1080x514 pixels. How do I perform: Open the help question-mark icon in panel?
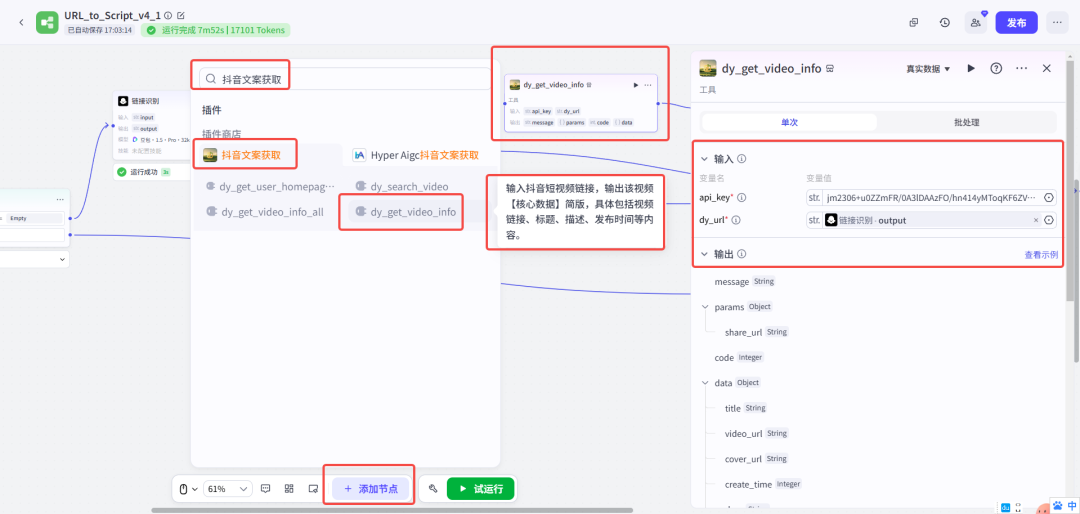pyautogui.click(x=996, y=68)
